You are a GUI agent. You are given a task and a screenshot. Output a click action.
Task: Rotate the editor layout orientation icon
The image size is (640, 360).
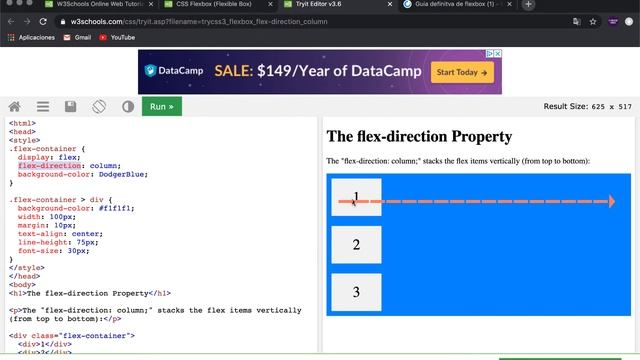(99, 107)
